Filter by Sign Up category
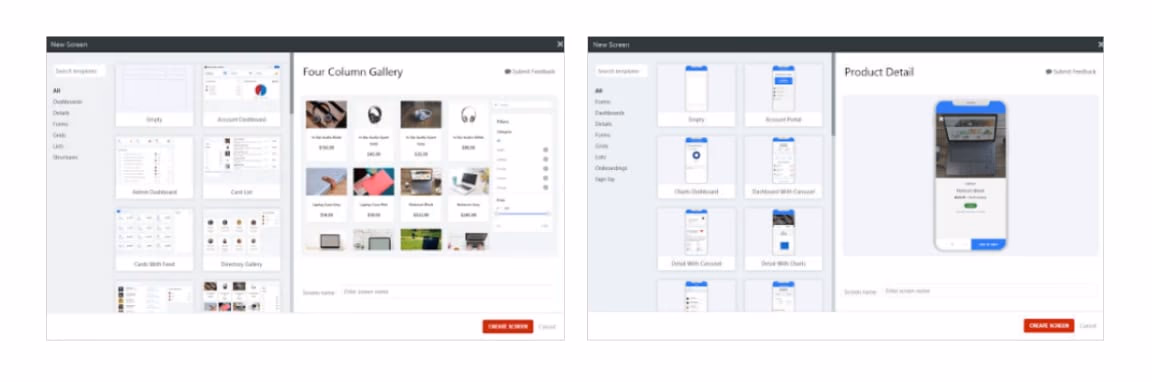This screenshot has width=1152, height=382. click(x=605, y=179)
